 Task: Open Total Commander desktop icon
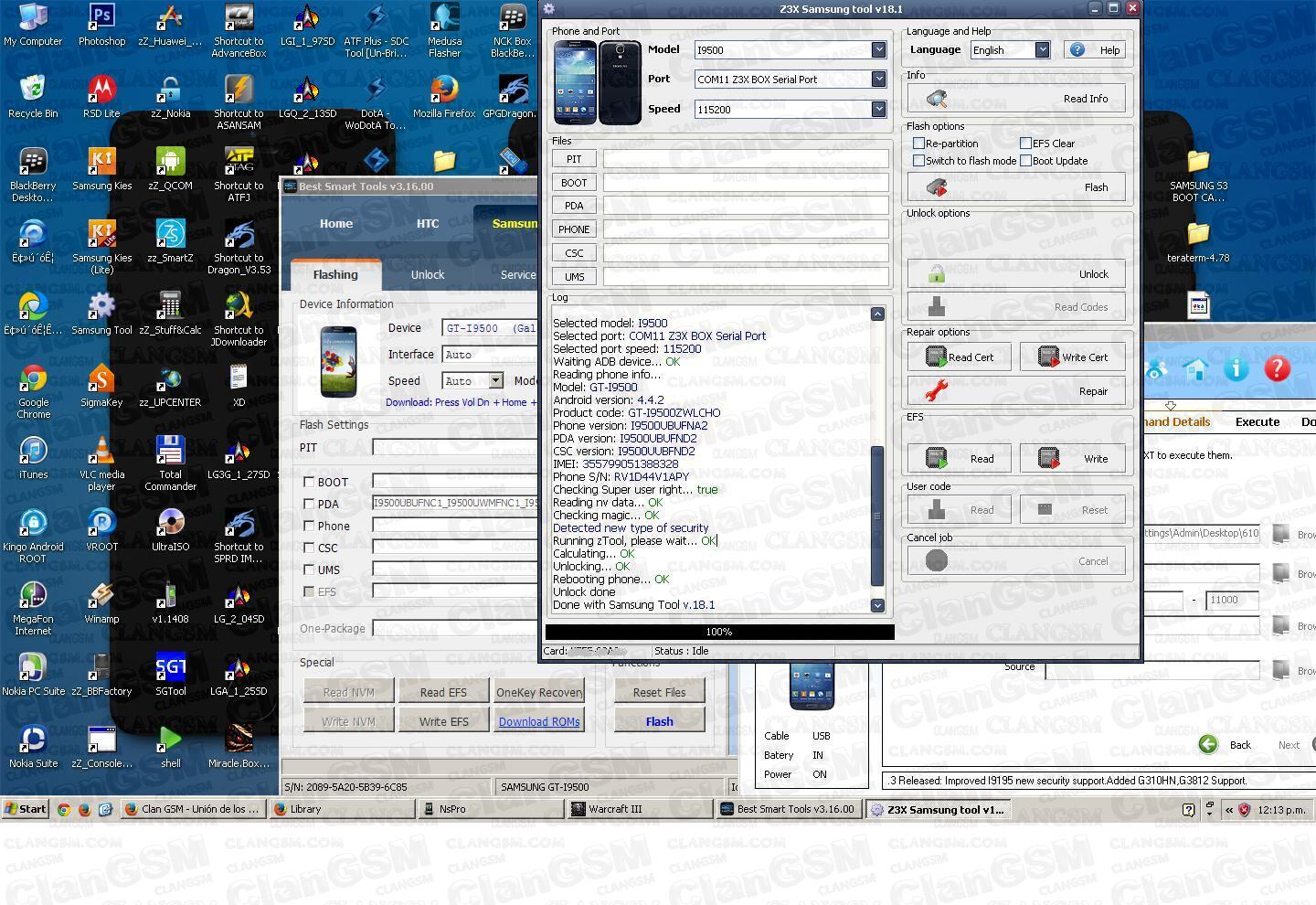pyautogui.click(x=170, y=464)
